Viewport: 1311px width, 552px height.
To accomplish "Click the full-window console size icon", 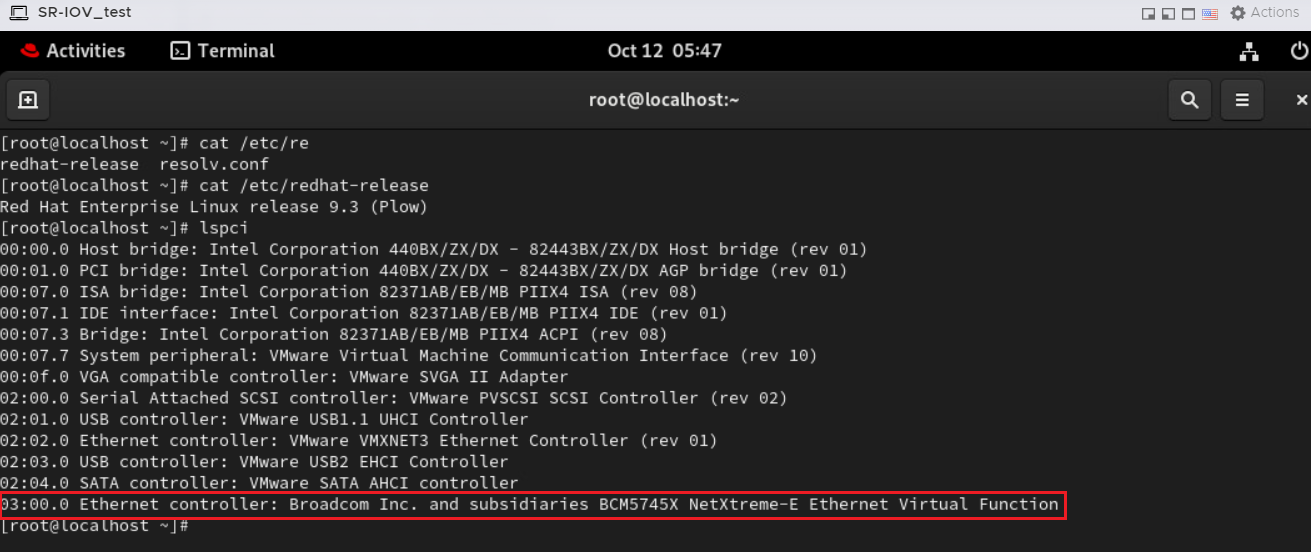I will click(x=1189, y=13).
